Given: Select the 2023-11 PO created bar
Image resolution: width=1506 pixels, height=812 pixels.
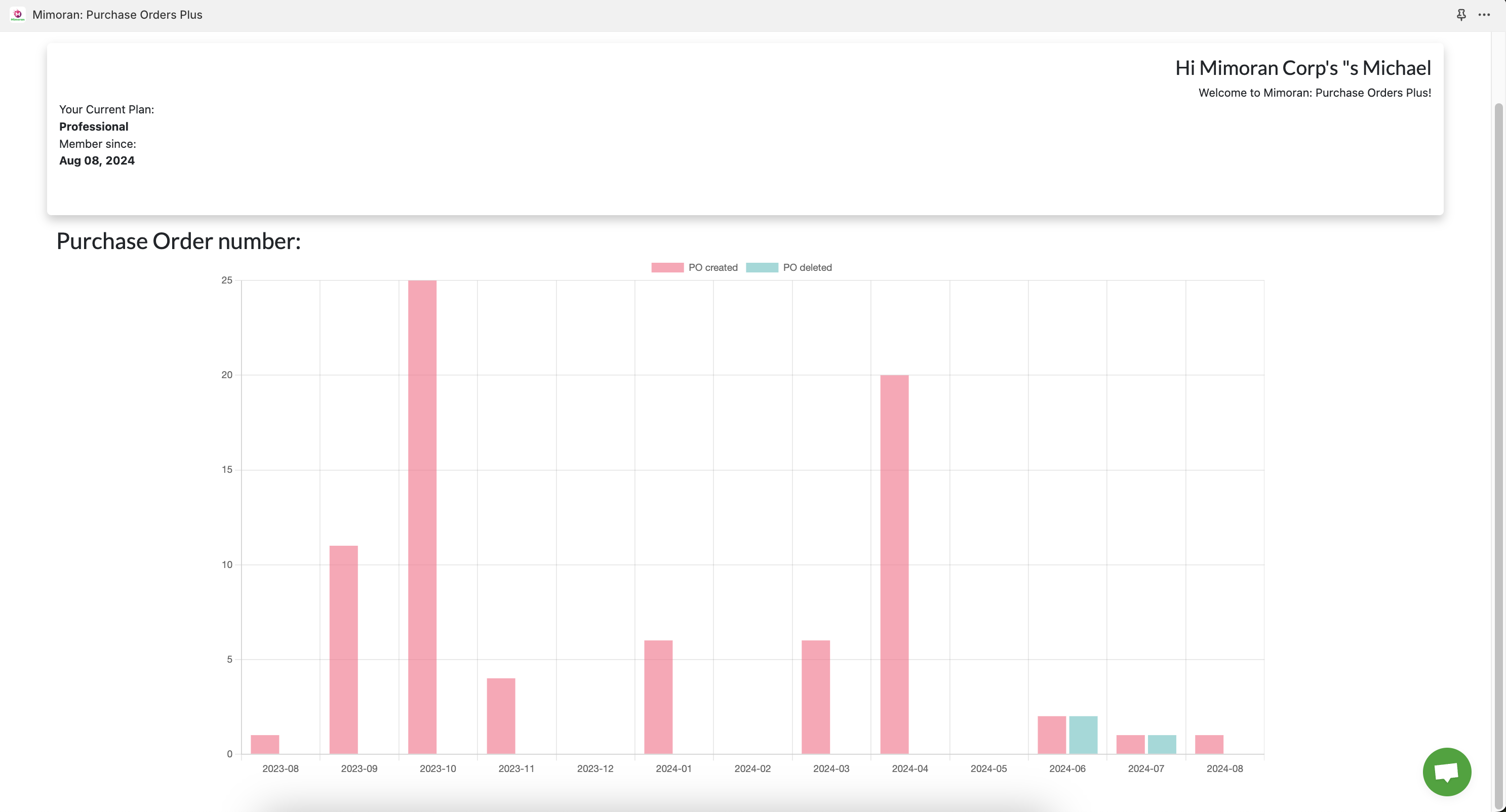Looking at the screenshot, I should [x=501, y=716].
